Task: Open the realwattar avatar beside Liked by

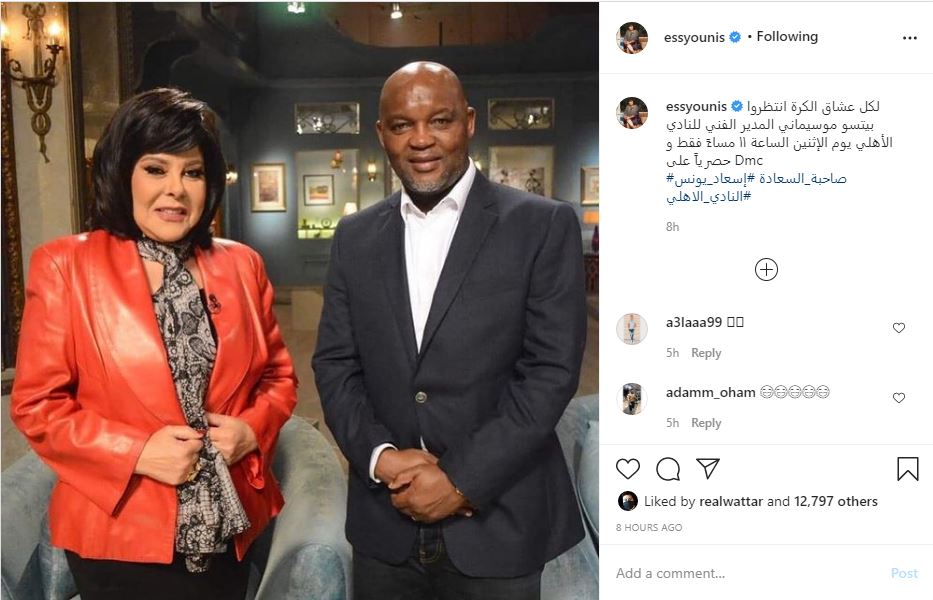Action: [628, 501]
